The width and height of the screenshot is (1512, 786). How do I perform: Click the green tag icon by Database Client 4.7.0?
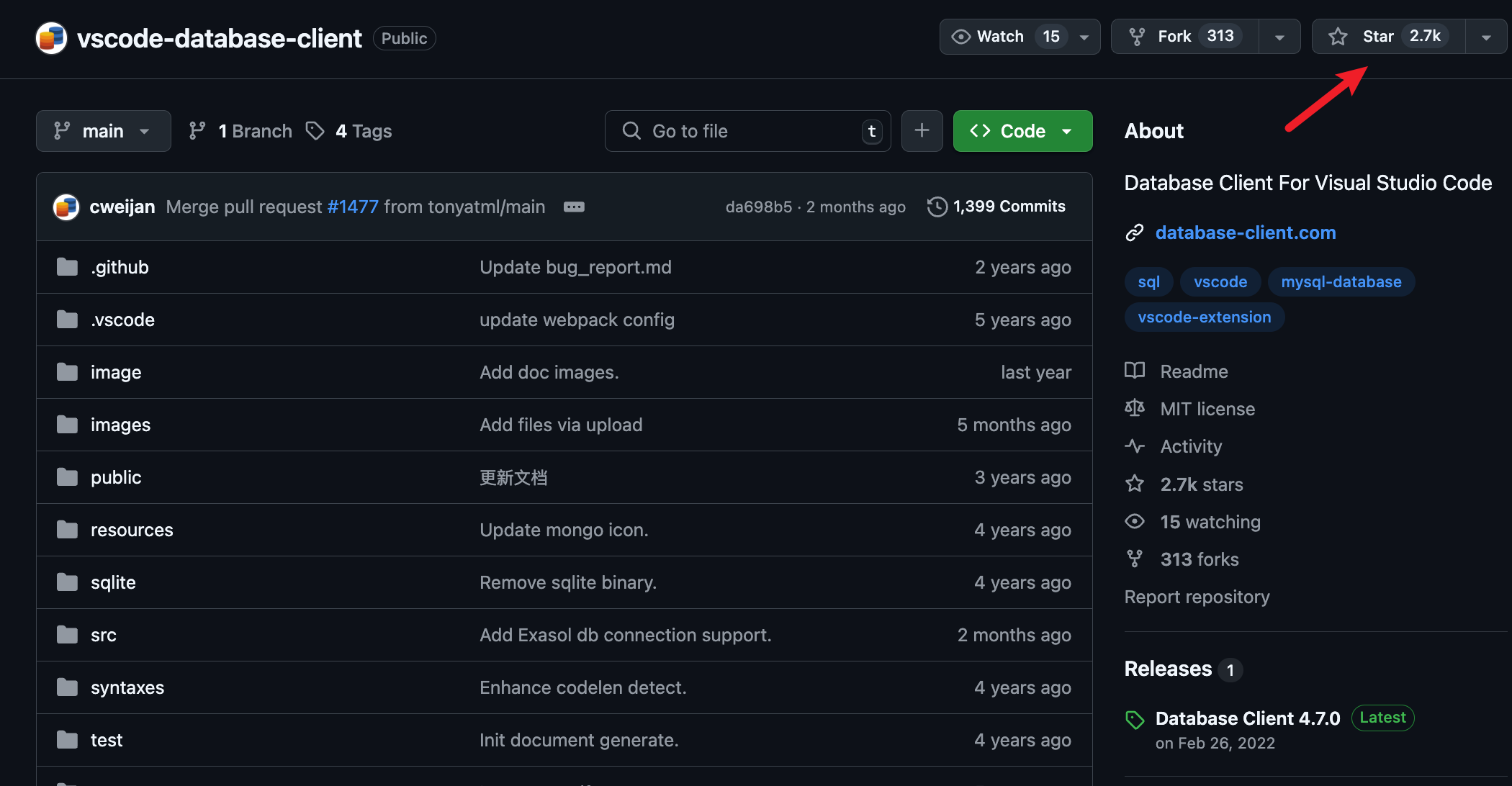point(1135,719)
